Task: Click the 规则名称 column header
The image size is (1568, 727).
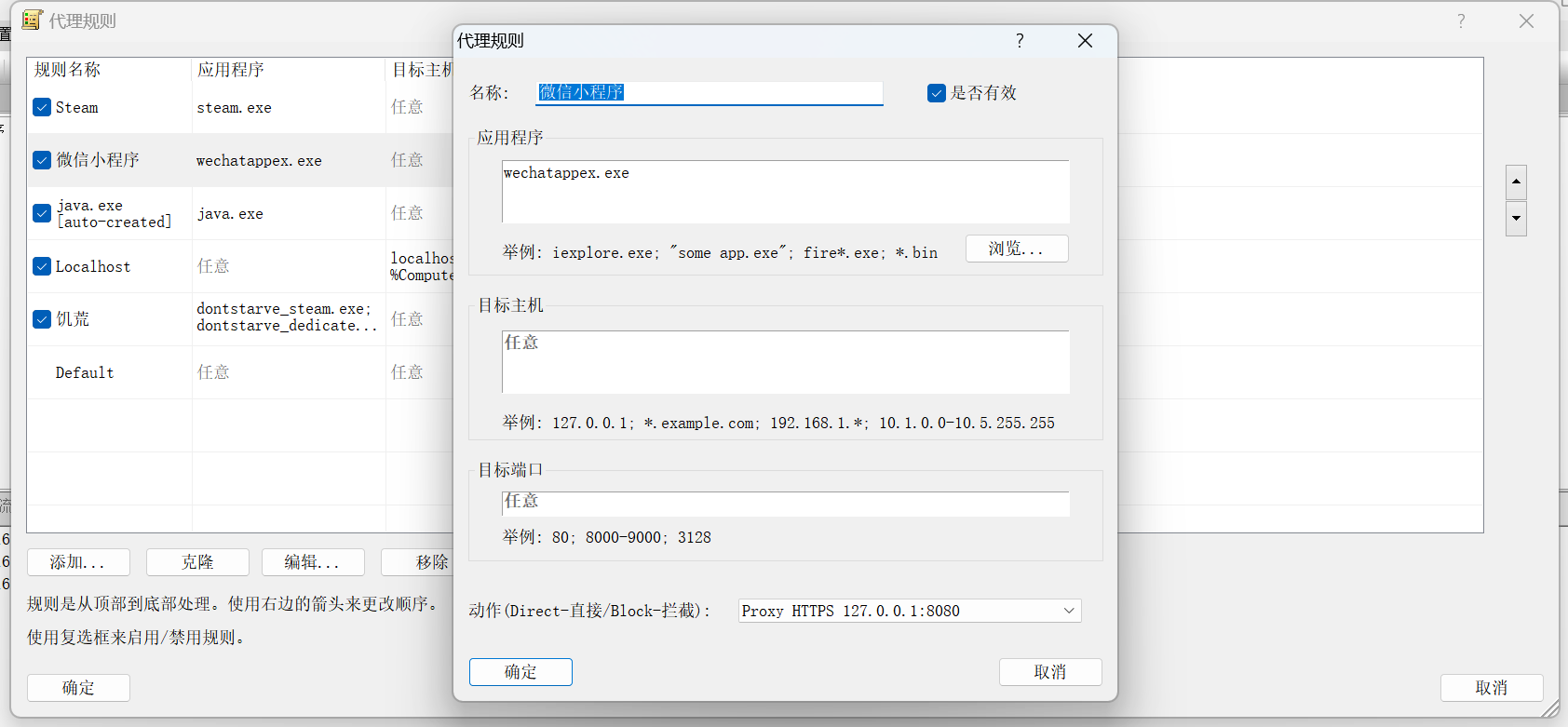Action: 109,70
